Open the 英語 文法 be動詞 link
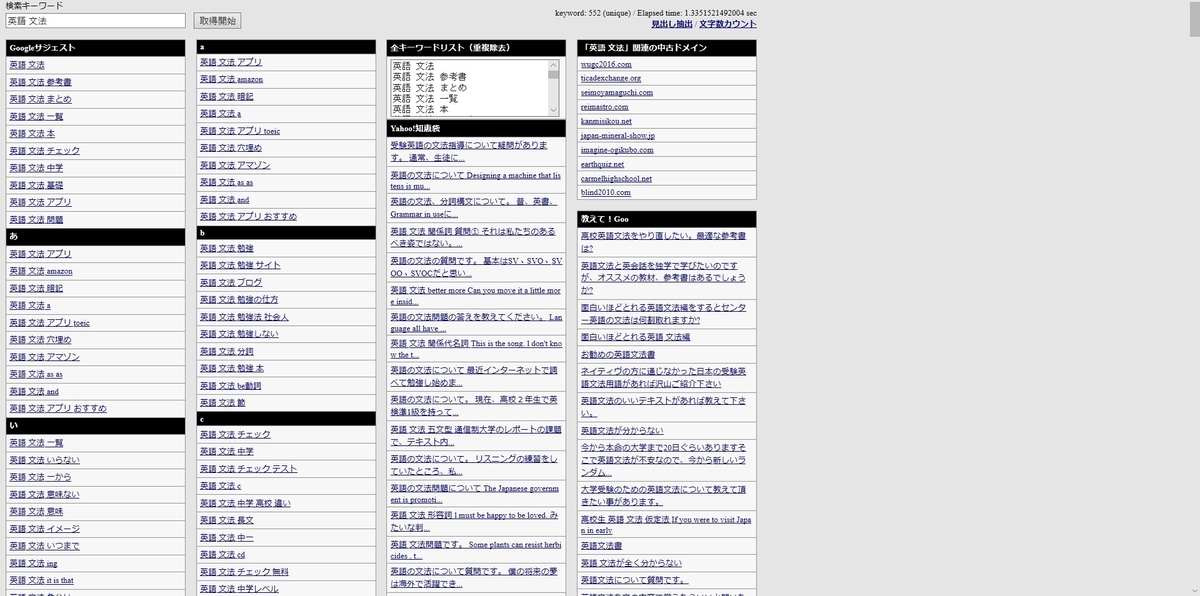1200x596 pixels. (x=230, y=386)
